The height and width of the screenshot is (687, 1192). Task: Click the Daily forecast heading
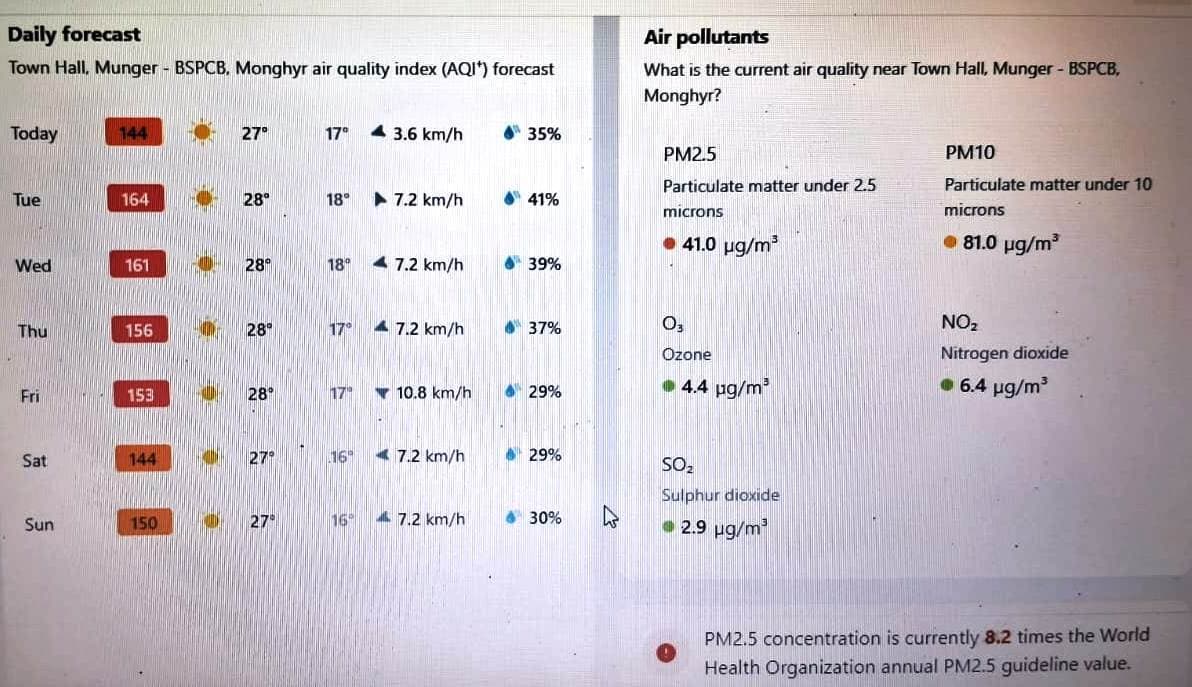click(74, 35)
